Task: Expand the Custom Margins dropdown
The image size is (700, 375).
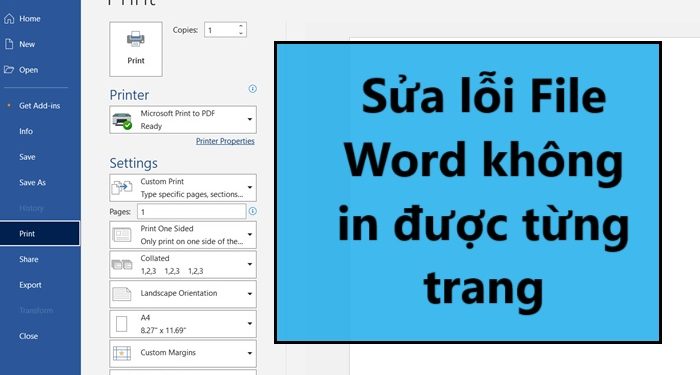Action: click(183, 353)
